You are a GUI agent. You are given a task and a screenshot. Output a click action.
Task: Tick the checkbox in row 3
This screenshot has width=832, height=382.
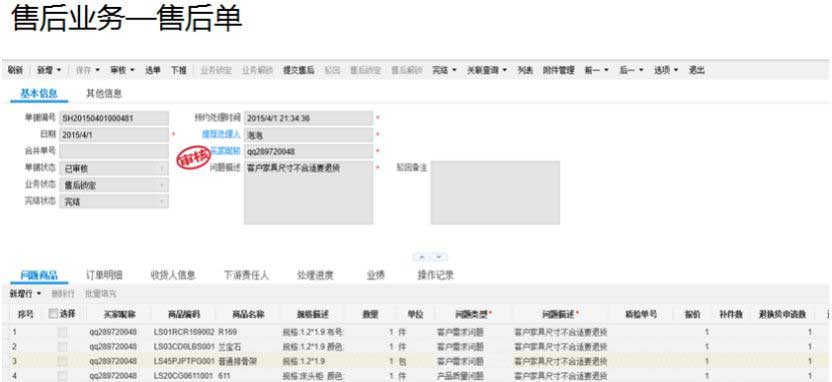[x=63, y=361]
